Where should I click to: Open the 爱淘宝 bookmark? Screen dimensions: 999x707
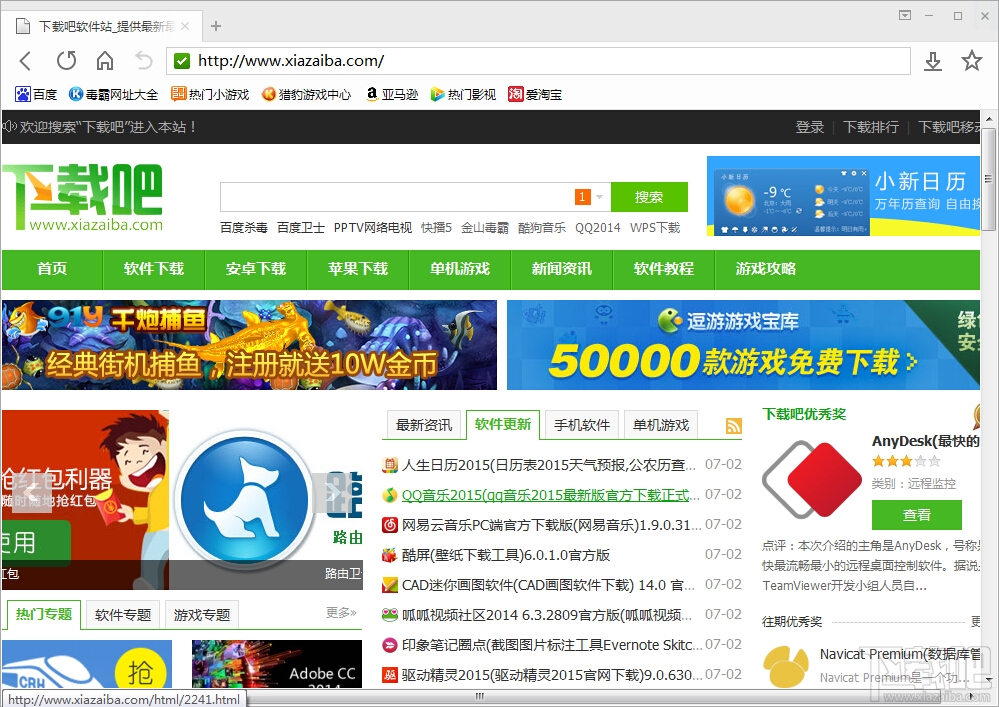point(535,94)
